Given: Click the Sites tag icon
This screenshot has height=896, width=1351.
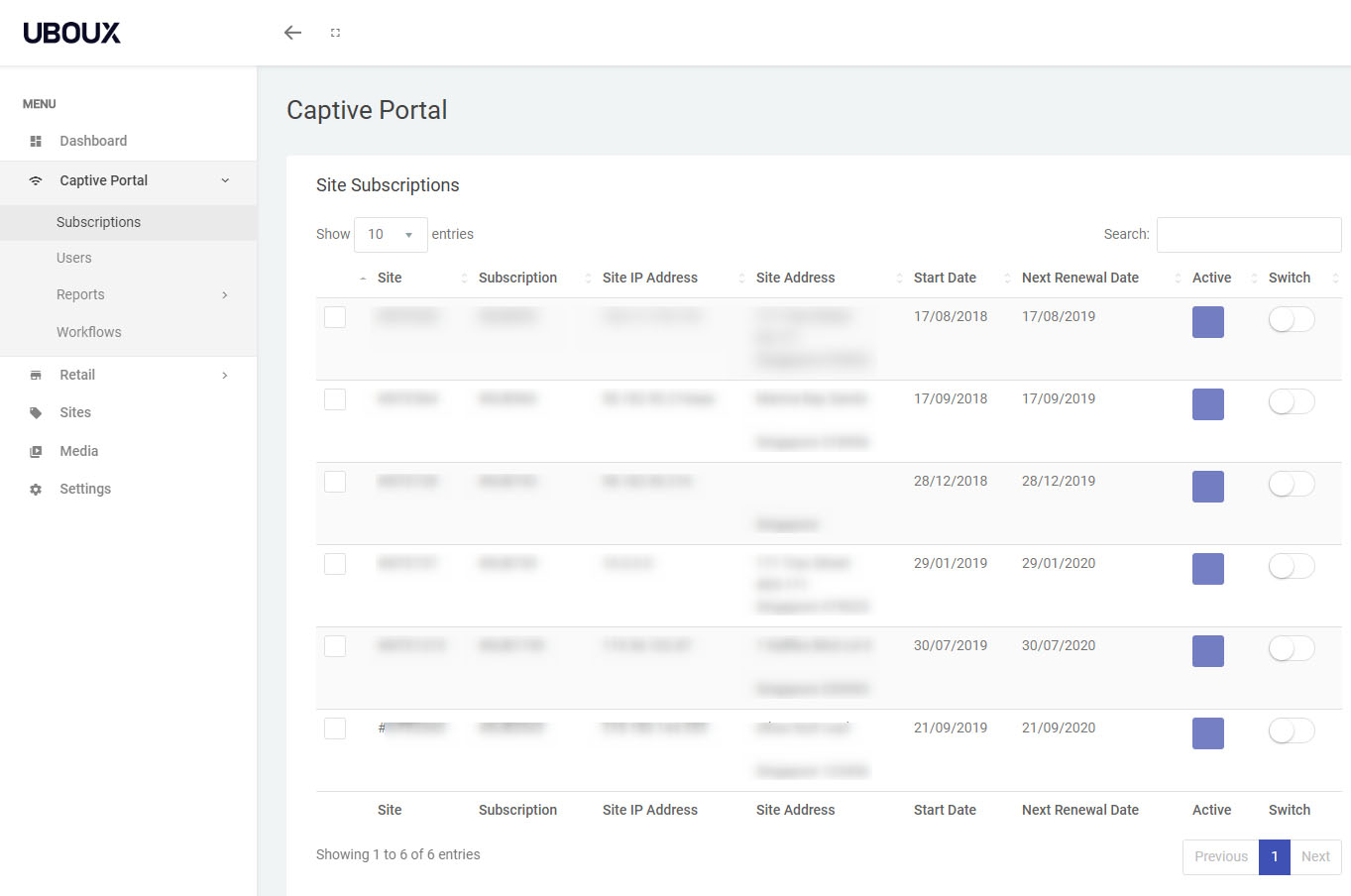Looking at the screenshot, I should coord(36,413).
